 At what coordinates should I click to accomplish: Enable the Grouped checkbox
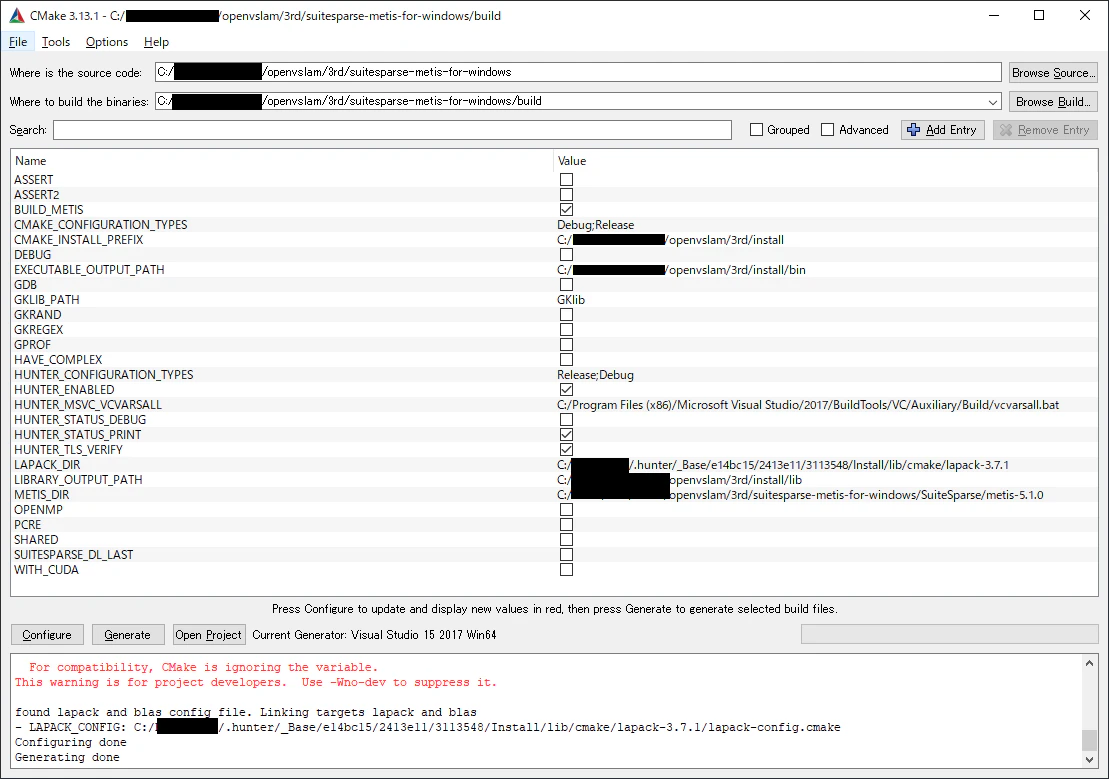click(x=756, y=129)
